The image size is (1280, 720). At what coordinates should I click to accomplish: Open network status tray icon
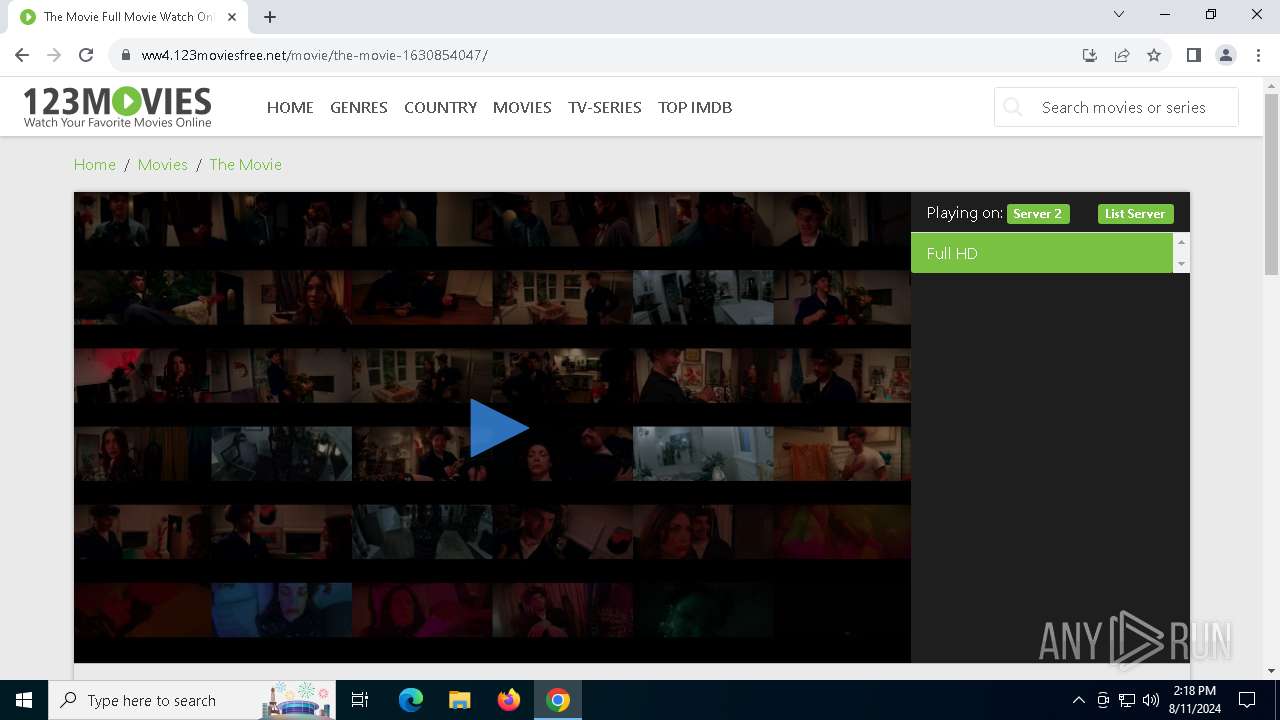point(1127,700)
